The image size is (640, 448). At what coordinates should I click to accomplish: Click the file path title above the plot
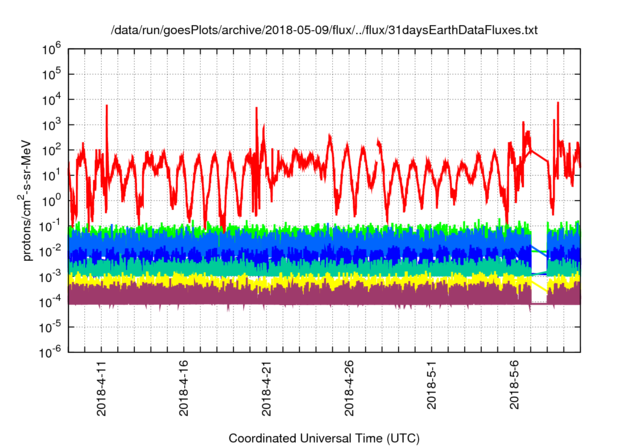coord(323,31)
